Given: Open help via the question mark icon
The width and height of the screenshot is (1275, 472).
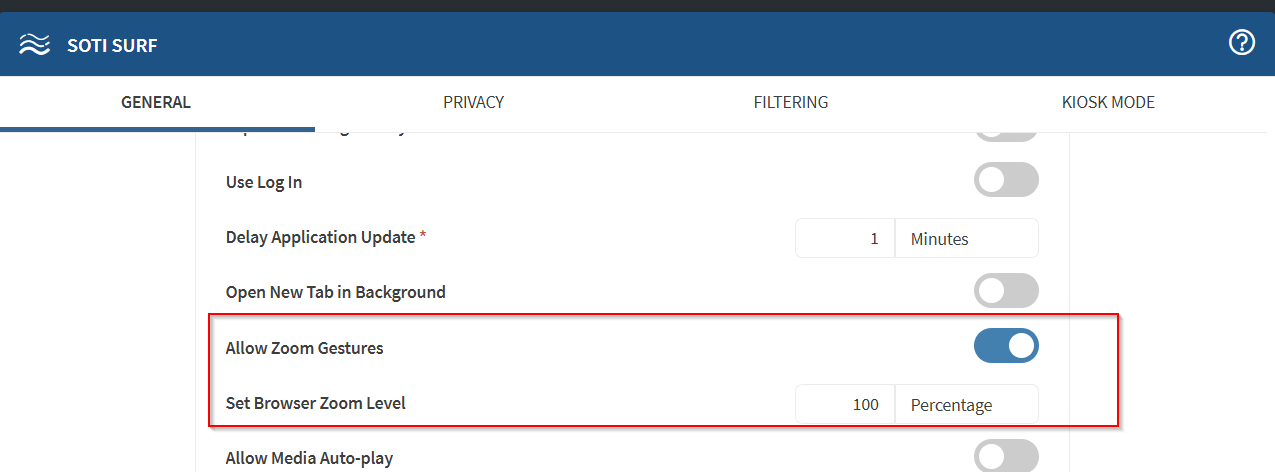Looking at the screenshot, I should 1241,43.
